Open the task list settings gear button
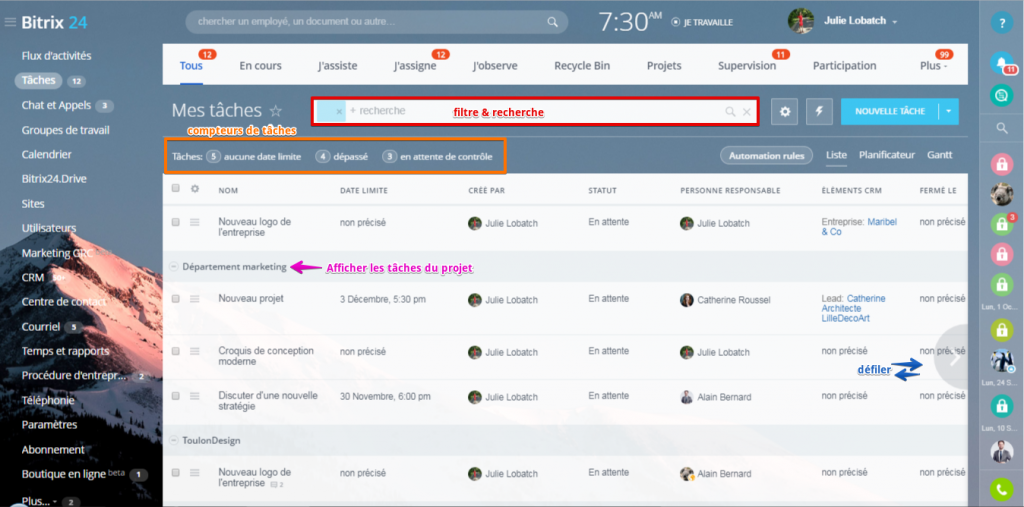The width and height of the screenshot is (1024, 507). coord(784,112)
